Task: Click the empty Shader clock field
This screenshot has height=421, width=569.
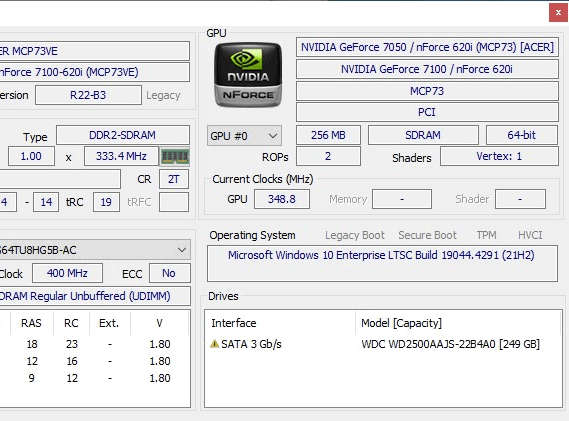Action: point(520,199)
